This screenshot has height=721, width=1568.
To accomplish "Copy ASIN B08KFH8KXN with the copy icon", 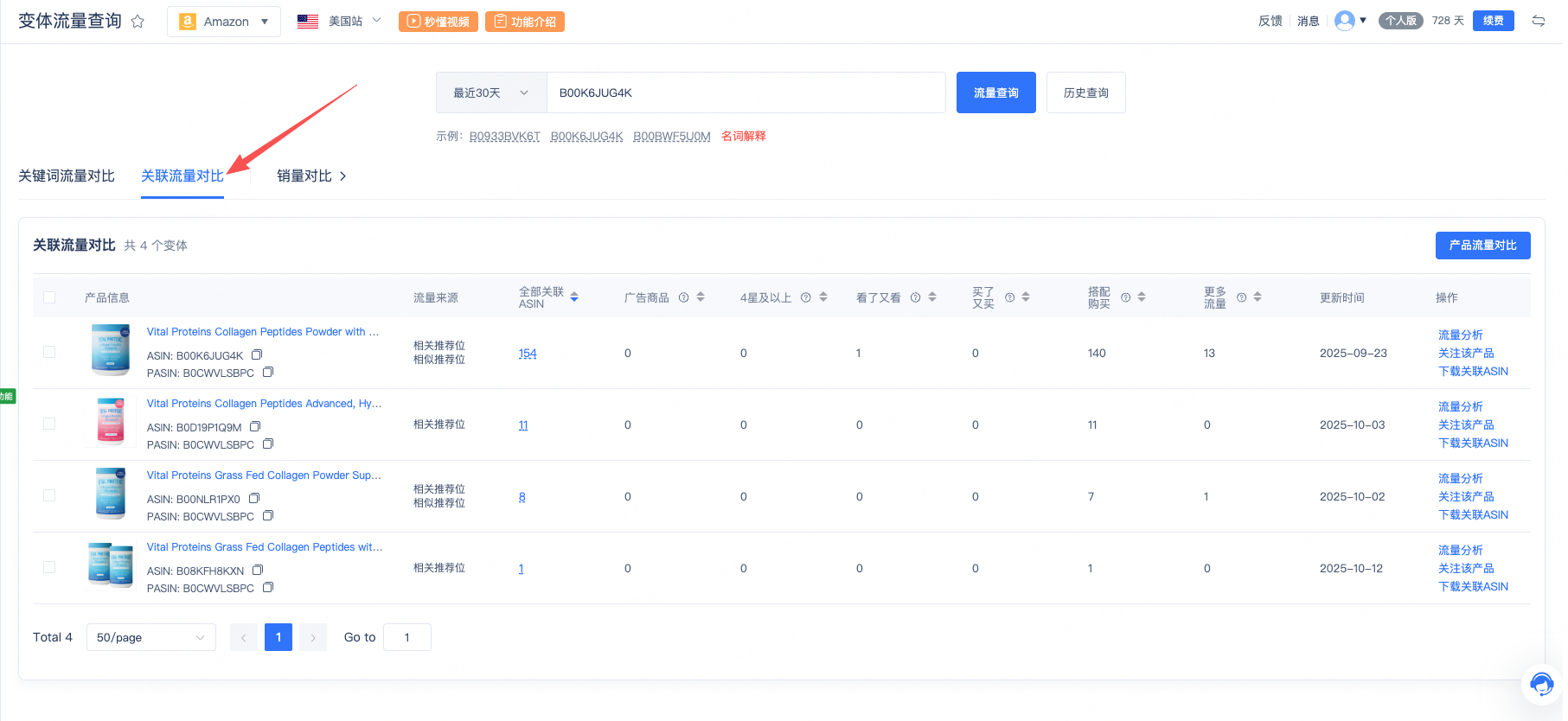I will coord(258,570).
